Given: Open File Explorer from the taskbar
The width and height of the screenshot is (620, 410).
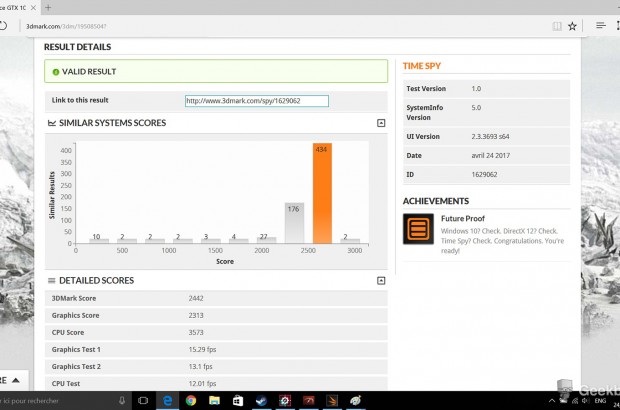Looking at the screenshot, I should click(214, 400).
